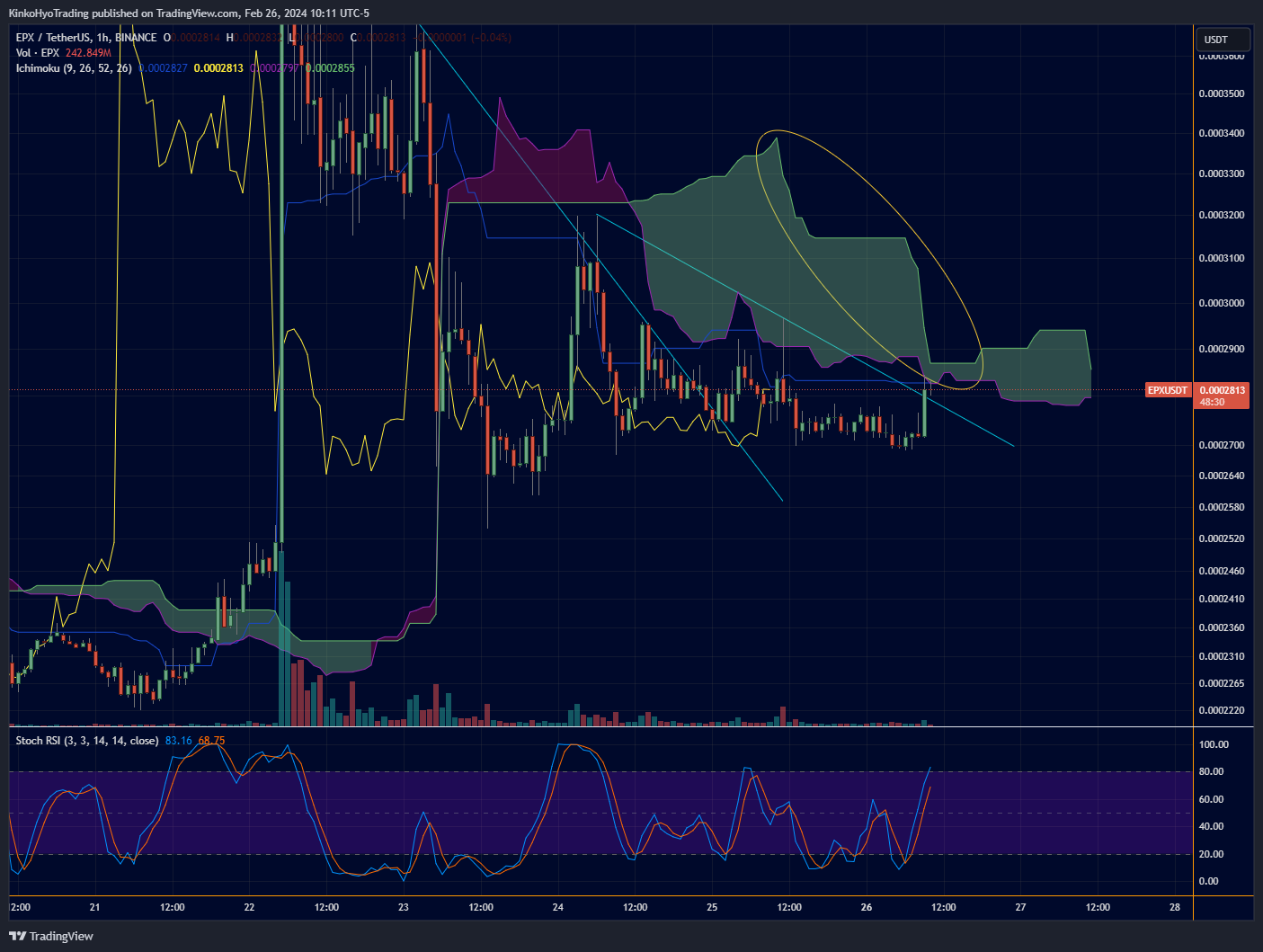
Task: Click the 0.00 Stoch RSI scale label
Action: (1209, 882)
